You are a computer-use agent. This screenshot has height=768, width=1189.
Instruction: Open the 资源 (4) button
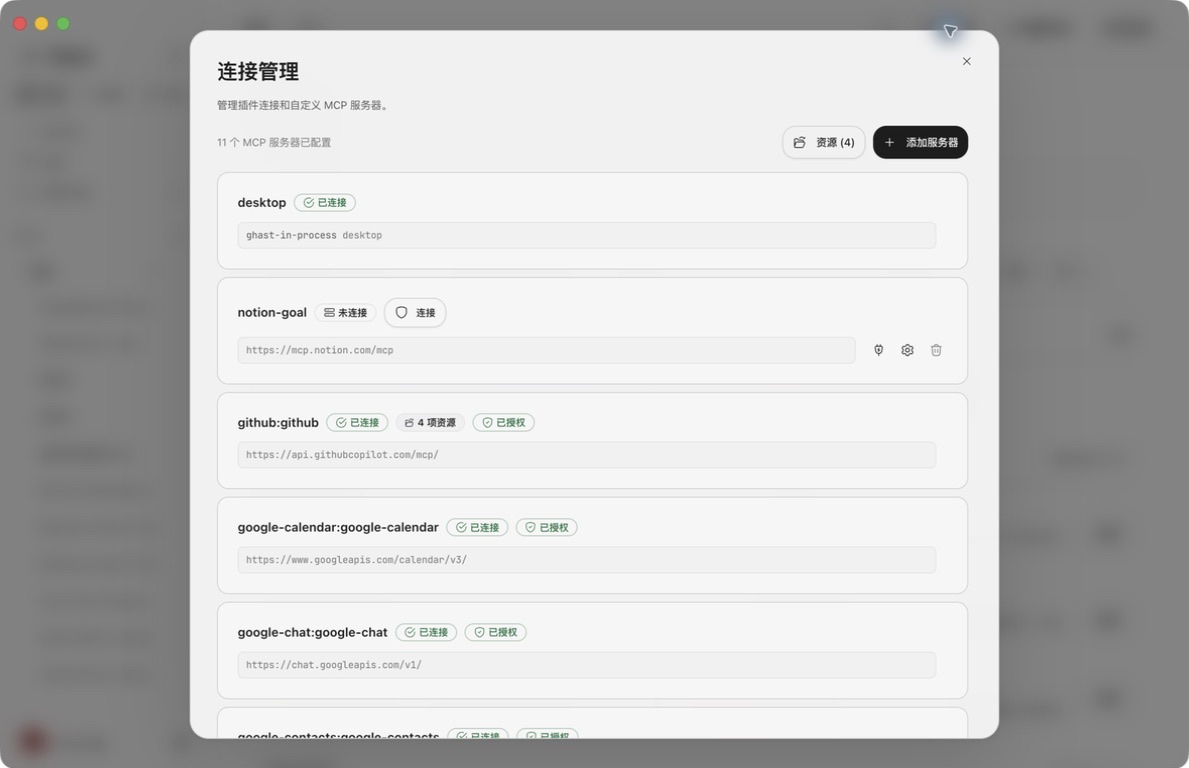[824, 143]
